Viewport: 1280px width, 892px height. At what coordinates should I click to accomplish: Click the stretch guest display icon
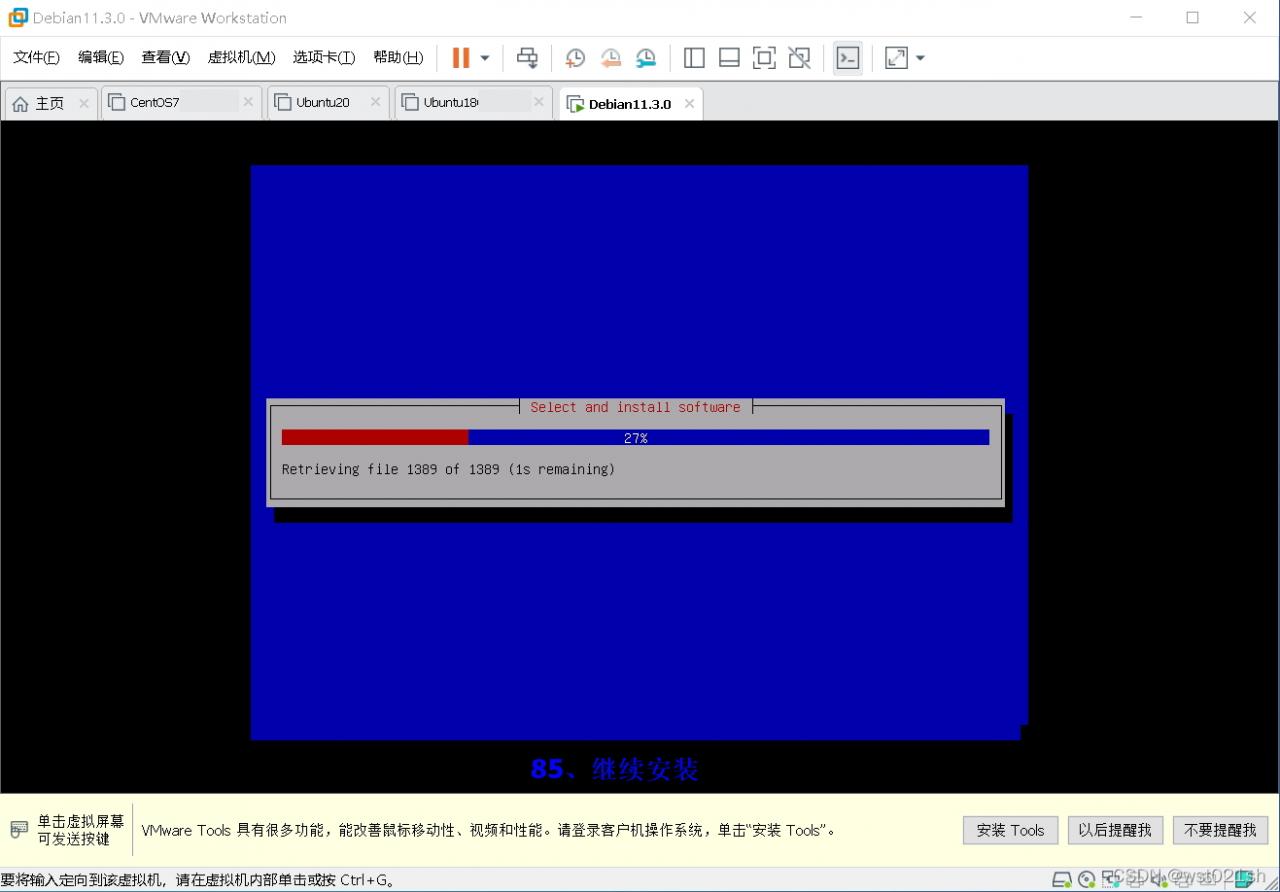click(896, 58)
